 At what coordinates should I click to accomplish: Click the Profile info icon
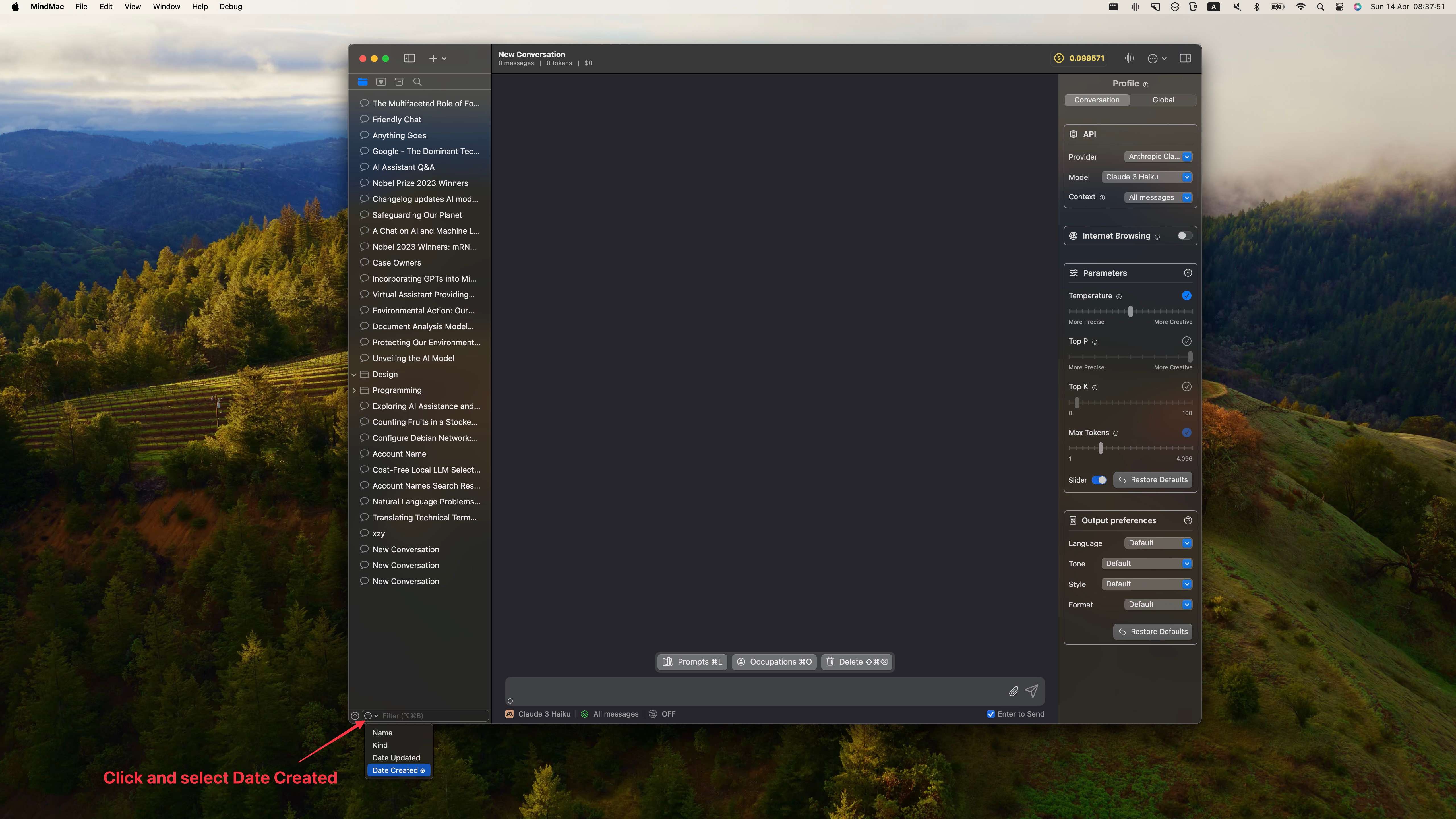1146,84
